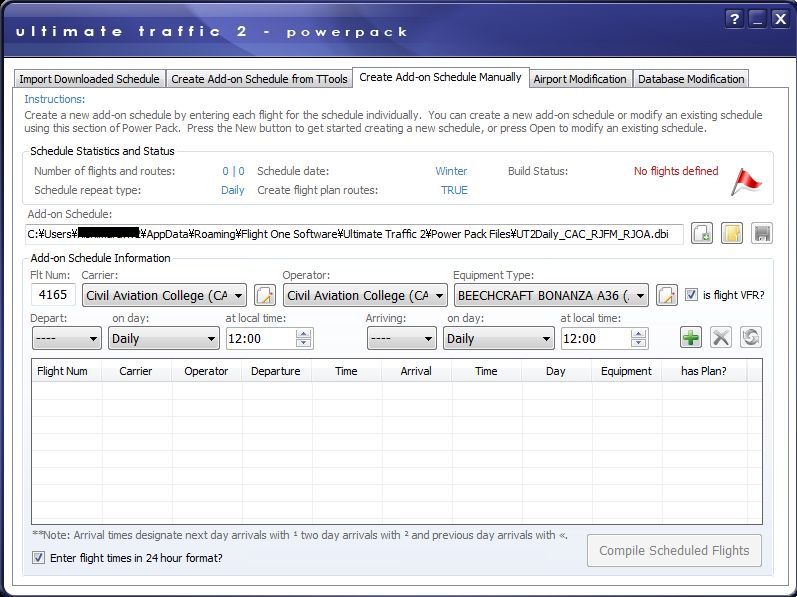The height and width of the screenshot is (597, 797).
Task: Click the Arrival column header
Action: [416, 371]
